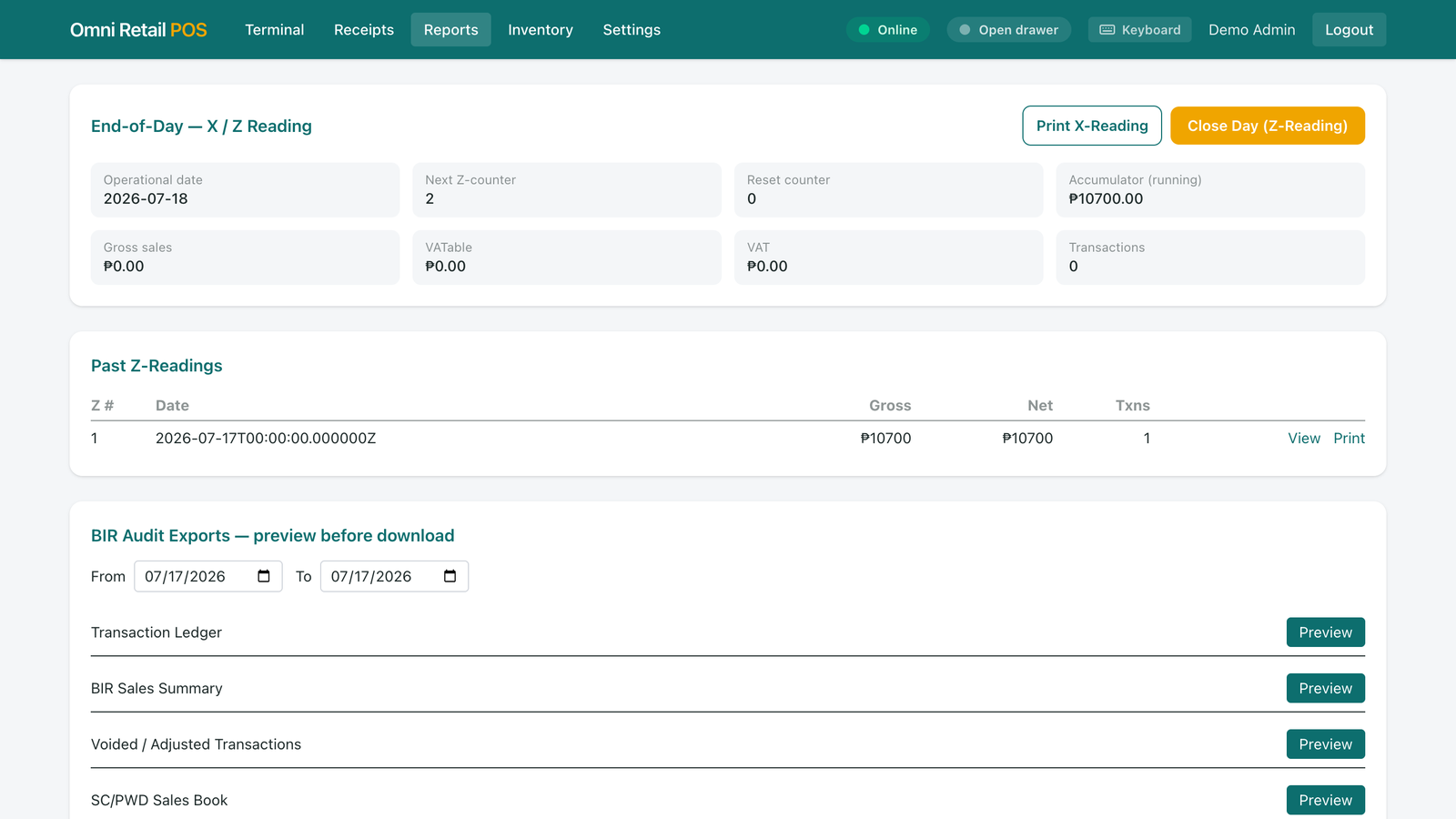Click the Demo Admin user name
The image size is (1456, 819).
pyautogui.click(x=1251, y=30)
